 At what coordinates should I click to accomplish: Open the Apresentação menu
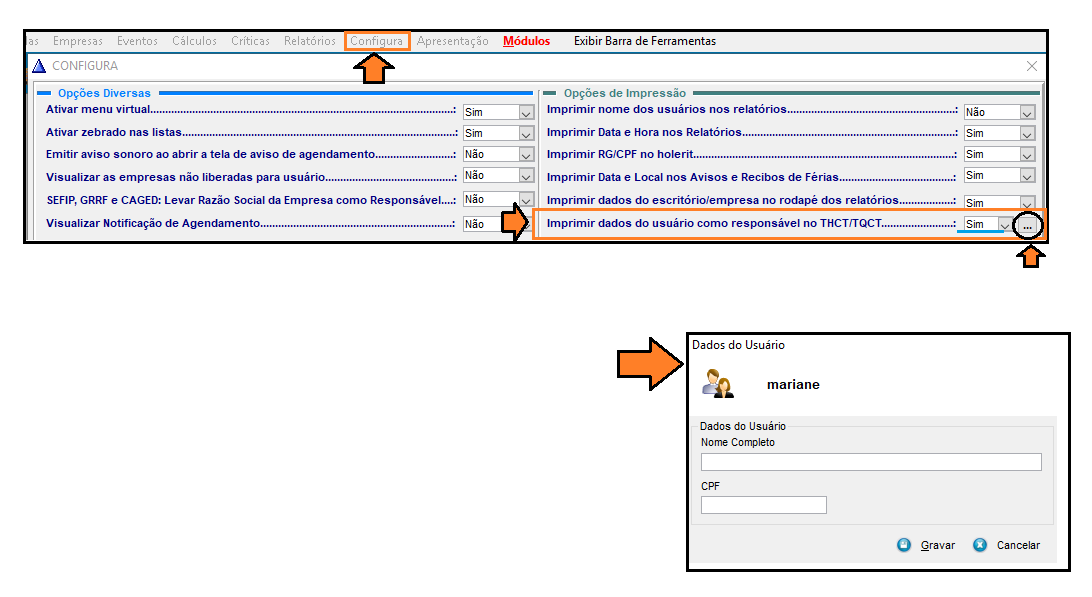coord(453,41)
